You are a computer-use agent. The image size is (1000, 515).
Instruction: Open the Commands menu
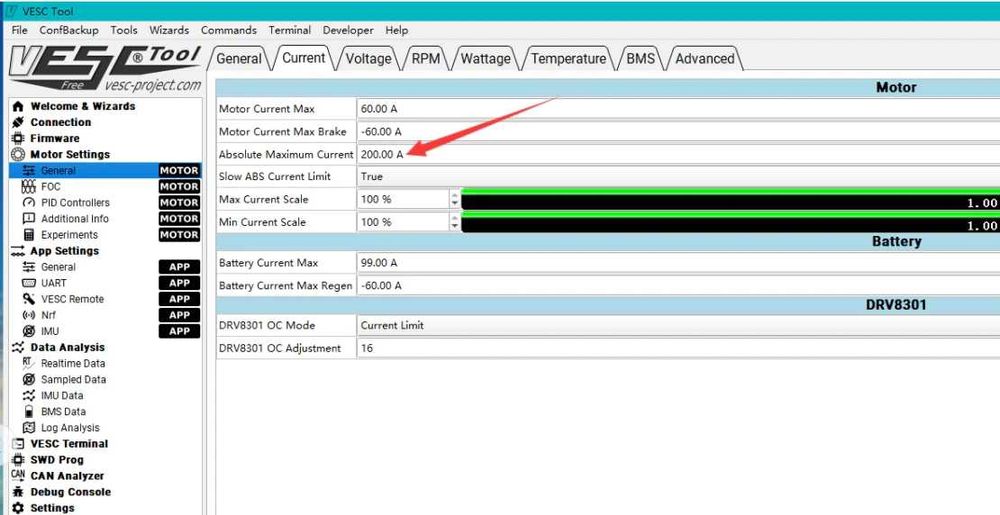pyautogui.click(x=228, y=30)
